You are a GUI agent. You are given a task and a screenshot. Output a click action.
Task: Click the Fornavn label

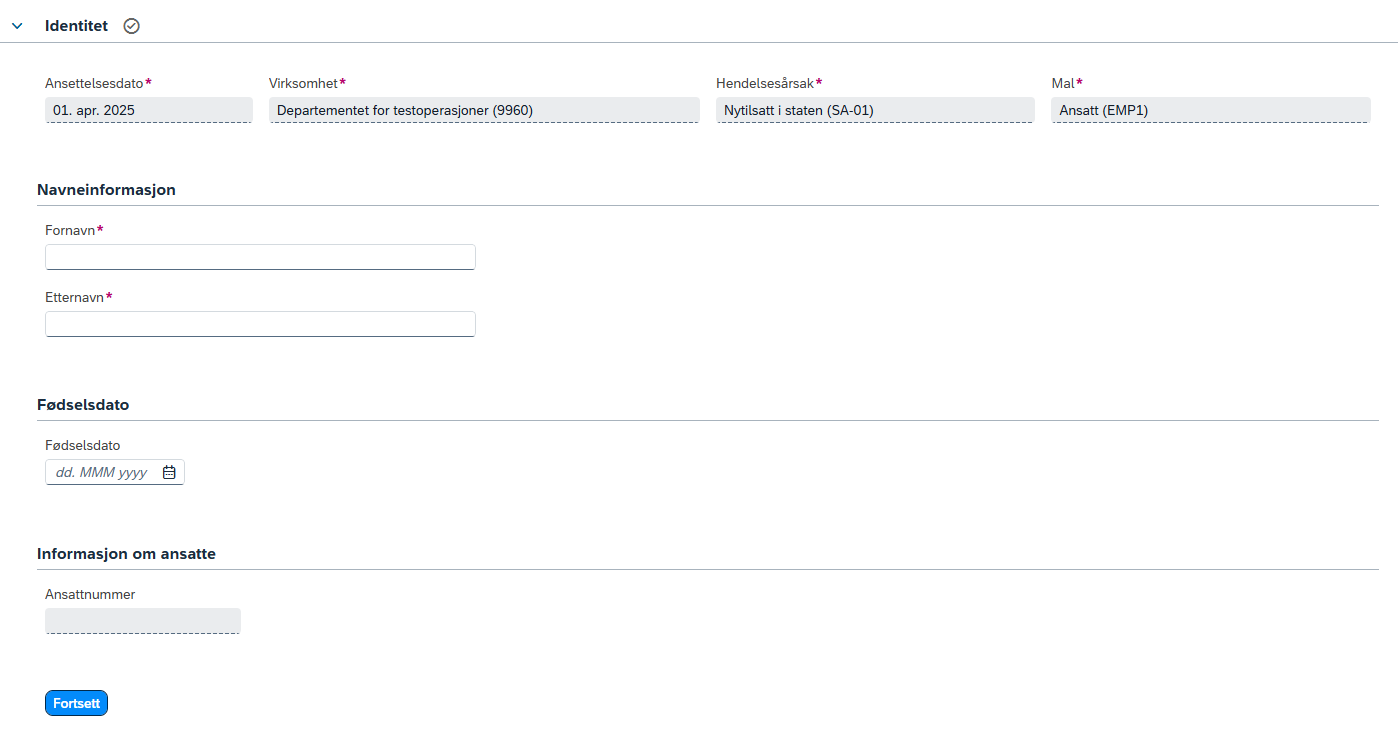tap(70, 230)
